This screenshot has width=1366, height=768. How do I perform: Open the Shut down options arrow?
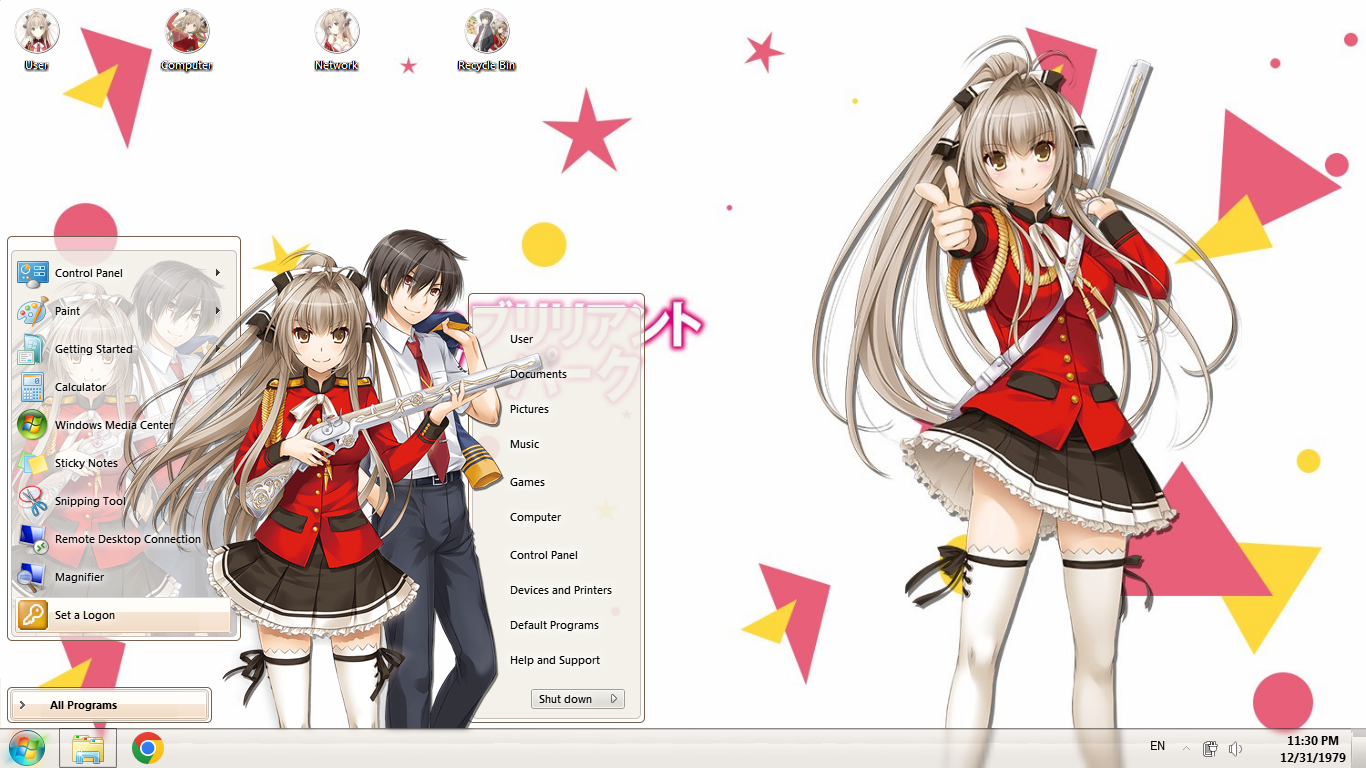pos(614,699)
